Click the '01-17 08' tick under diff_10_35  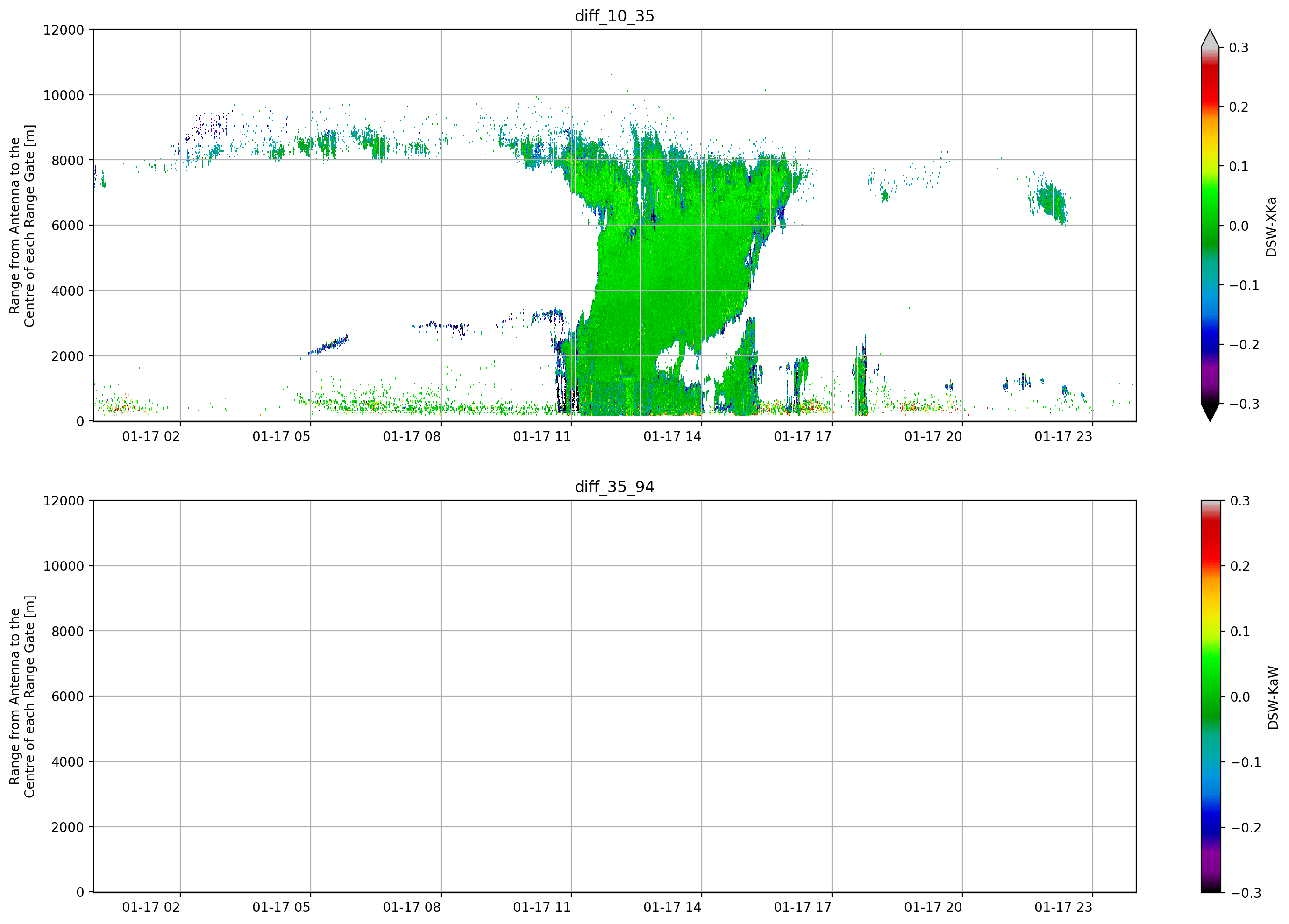click(412, 436)
